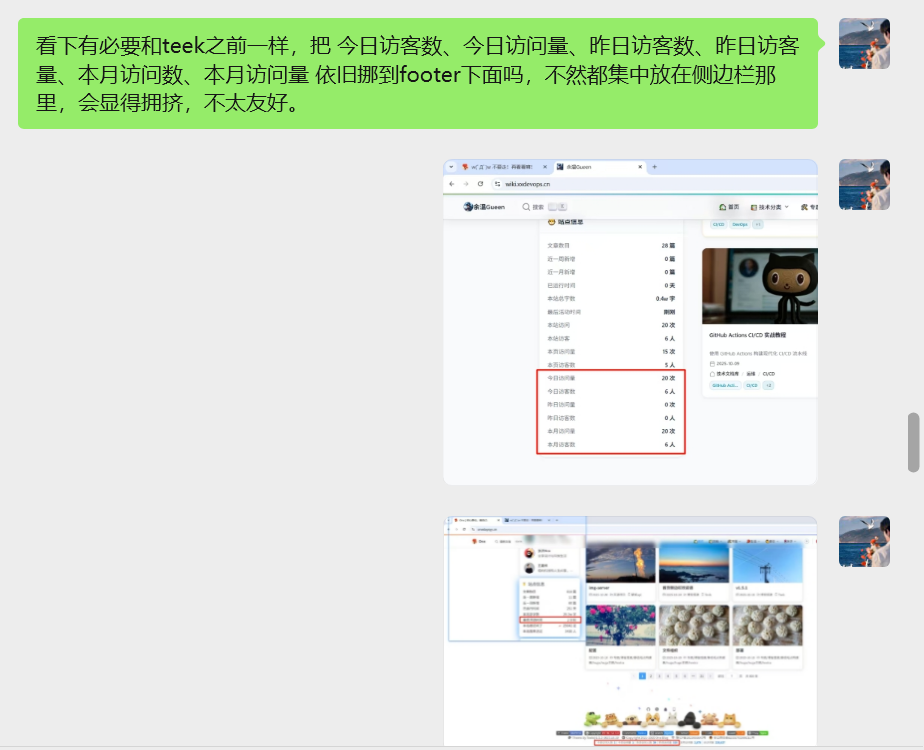Image resolution: width=924 pixels, height=750 pixels.
Task: Switch to the 余温Gueen browser tab
Action: pos(598,167)
